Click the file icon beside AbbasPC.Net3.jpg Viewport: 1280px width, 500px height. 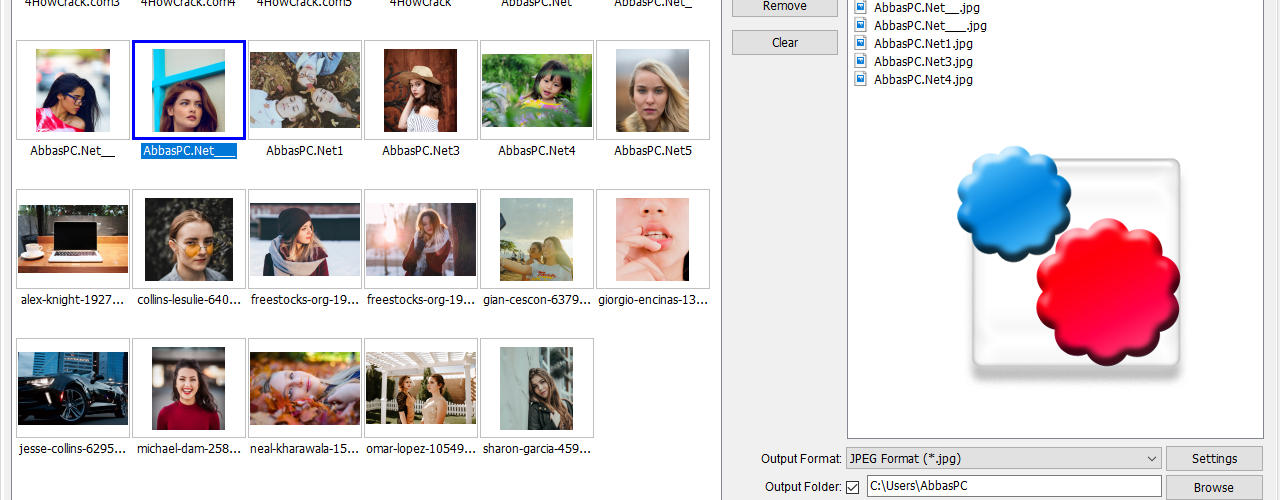click(x=860, y=62)
